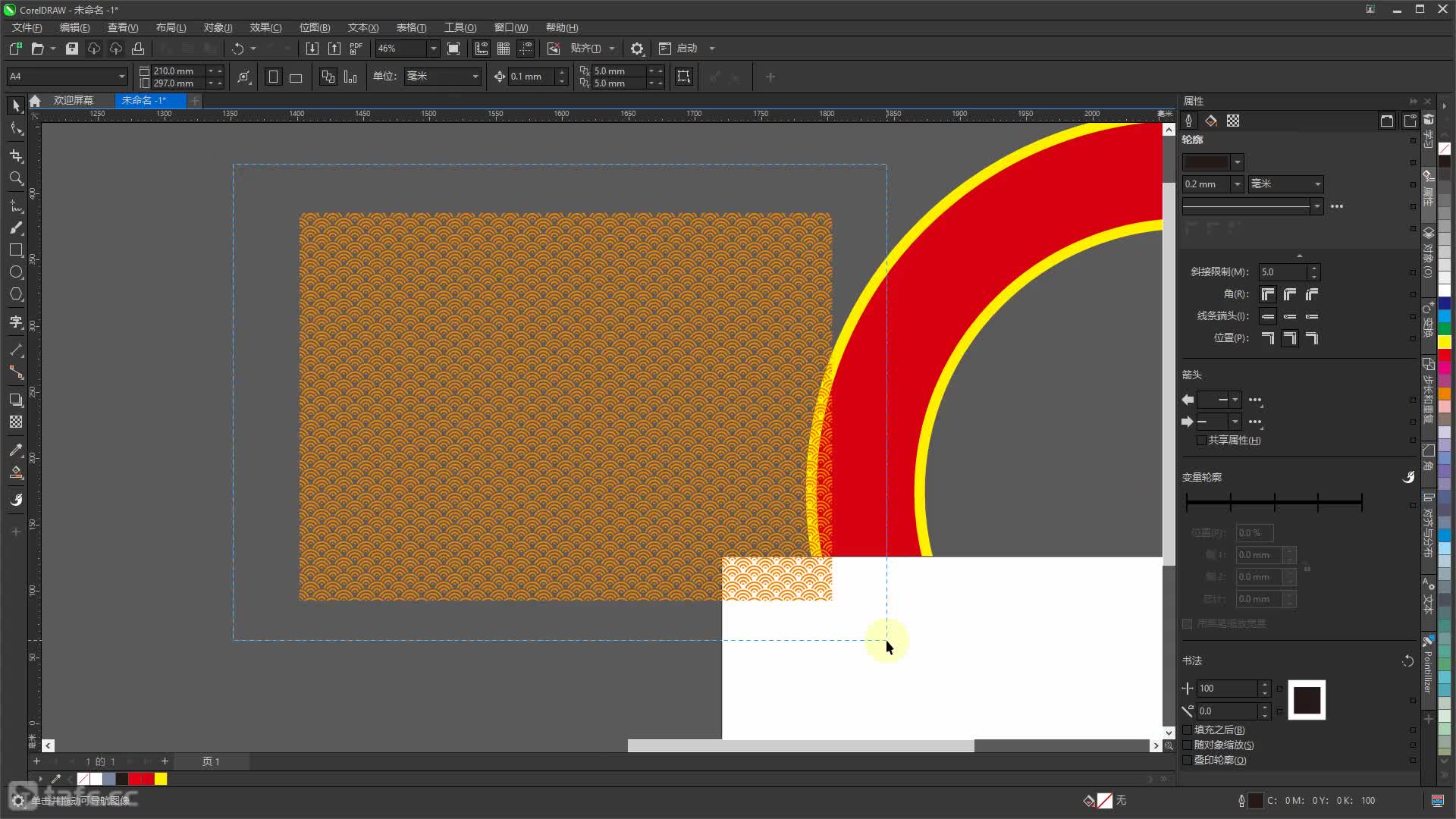Open the outline color dropdown
Image resolution: width=1456 pixels, height=819 pixels.
(1238, 162)
